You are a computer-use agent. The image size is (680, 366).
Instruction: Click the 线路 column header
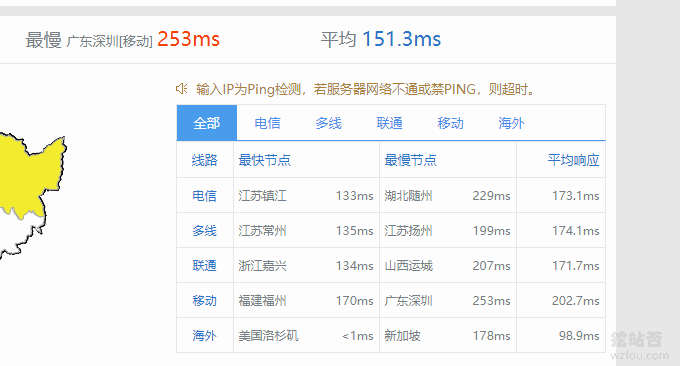[204, 160]
